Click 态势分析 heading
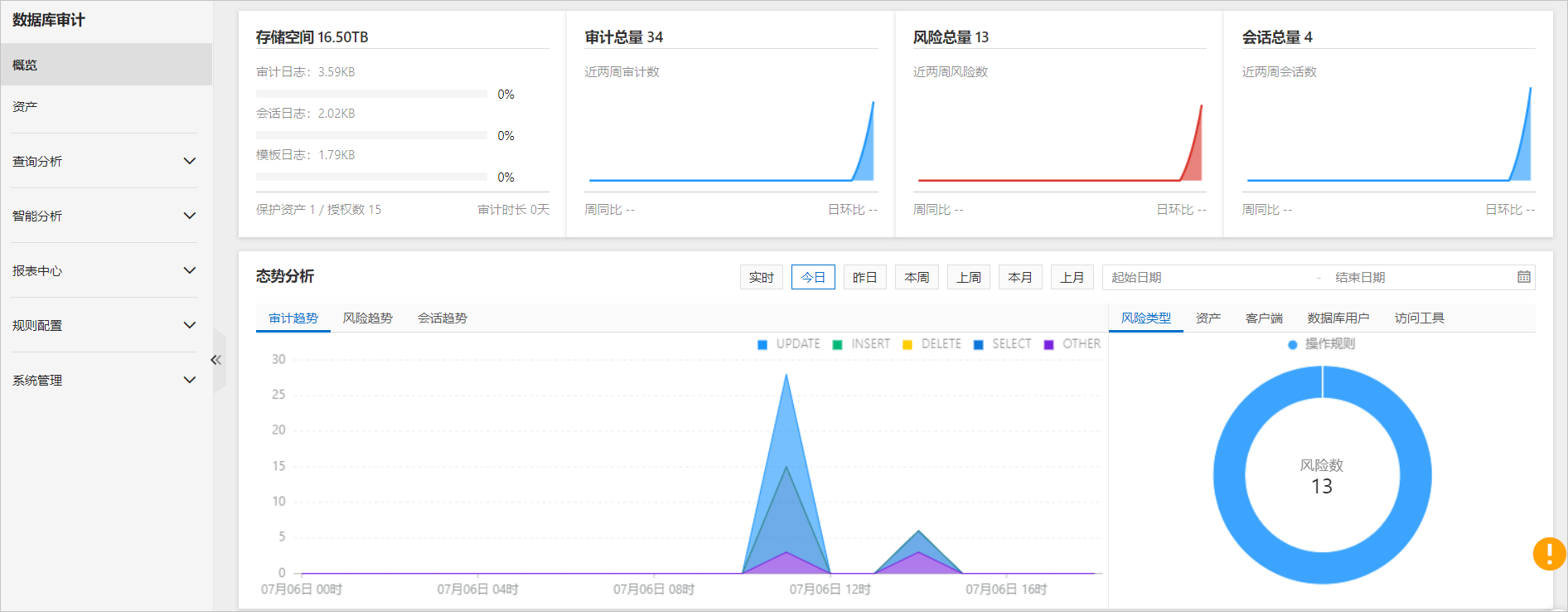Image resolution: width=1568 pixels, height=612 pixels. [x=285, y=276]
